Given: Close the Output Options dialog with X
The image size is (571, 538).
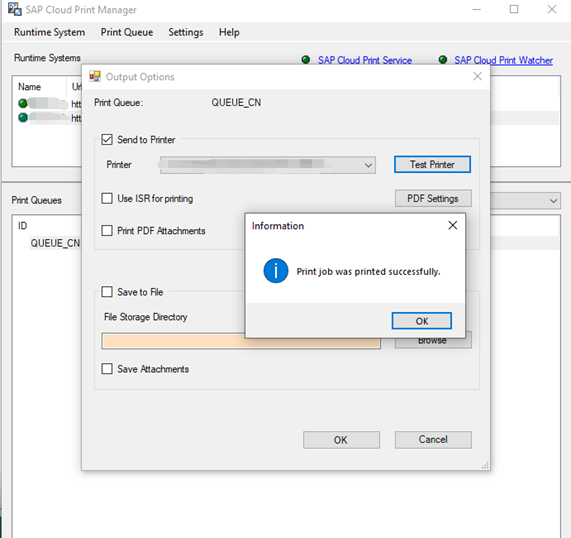Looking at the screenshot, I should click(x=477, y=76).
